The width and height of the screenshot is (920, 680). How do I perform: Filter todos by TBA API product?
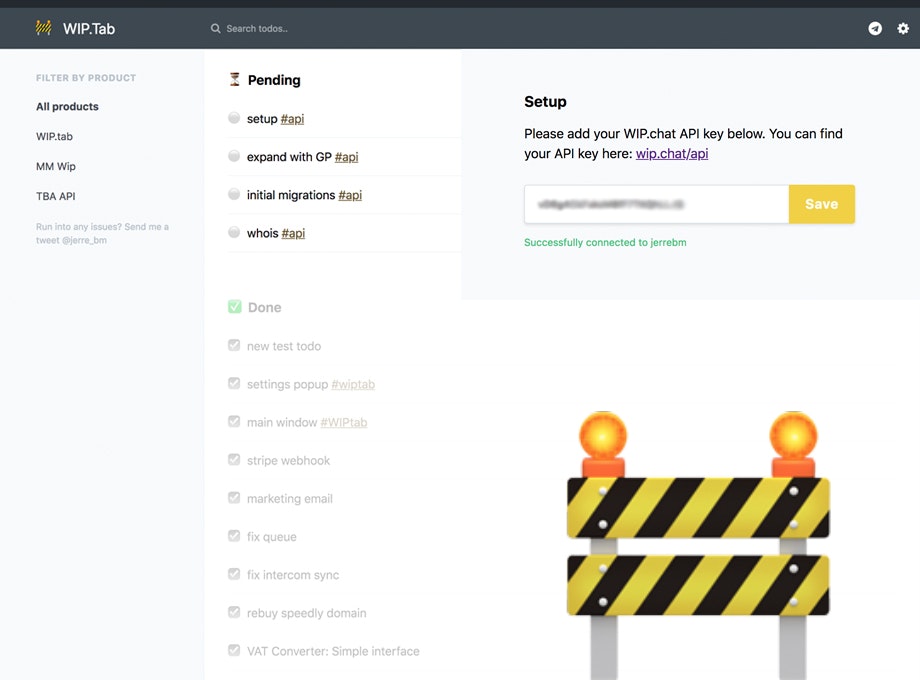[56, 196]
